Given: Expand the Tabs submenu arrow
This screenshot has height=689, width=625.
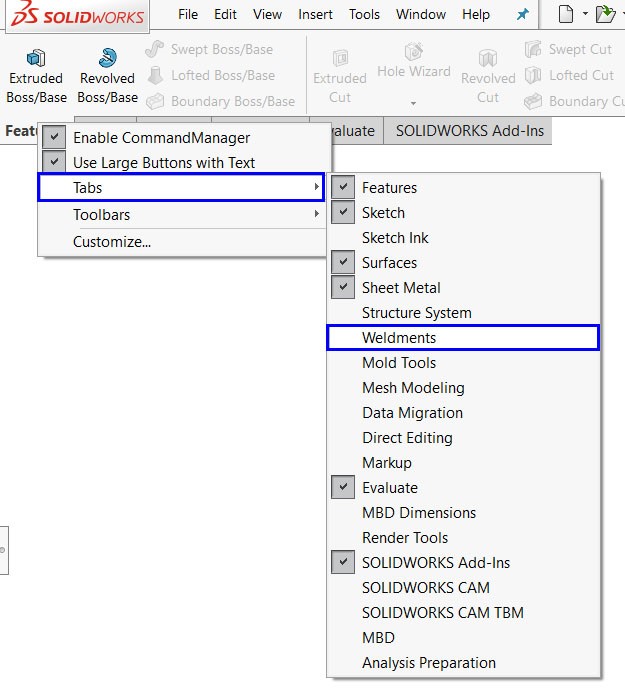Looking at the screenshot, I should coord(316,187).
